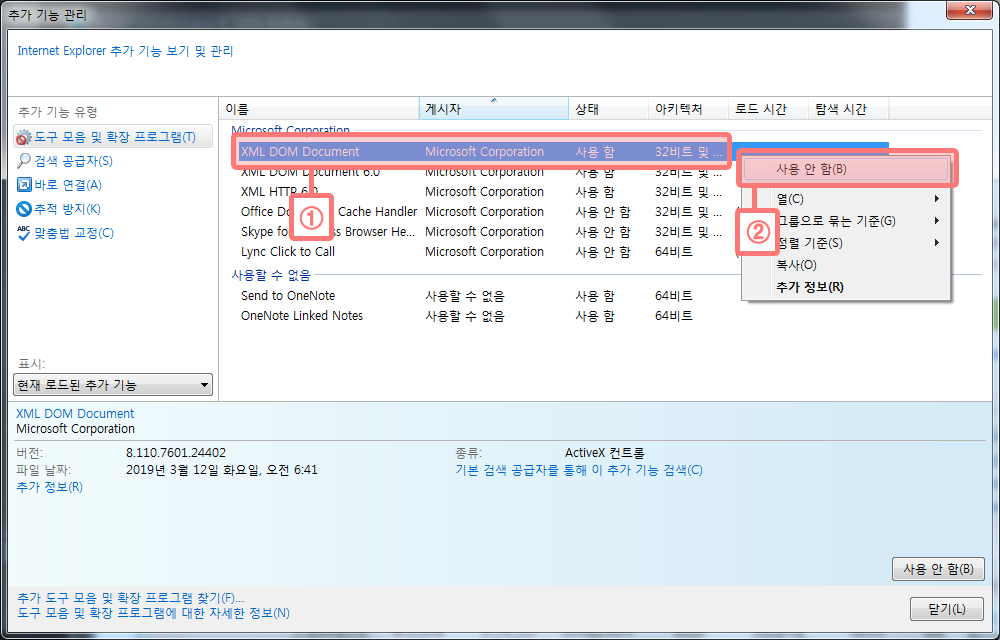This screenshot has width=1000, height=640.
Task: Click the spelling correction (맞춤법 교정) ABC icon
Action: click(24, 233)
